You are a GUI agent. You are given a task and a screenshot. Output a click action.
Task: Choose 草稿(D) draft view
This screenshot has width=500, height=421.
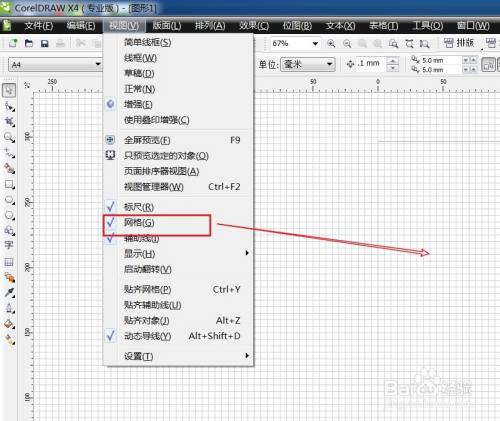(x=178, y=73)
